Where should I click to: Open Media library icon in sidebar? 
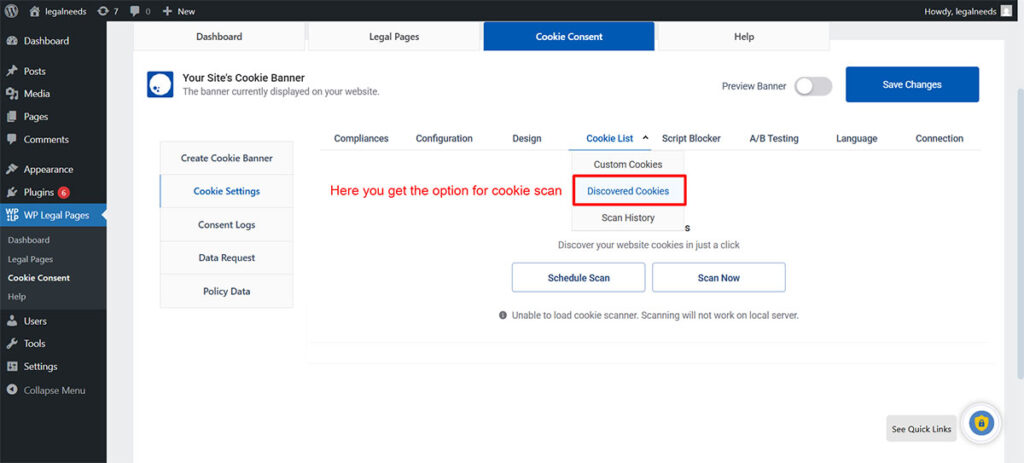12,93
